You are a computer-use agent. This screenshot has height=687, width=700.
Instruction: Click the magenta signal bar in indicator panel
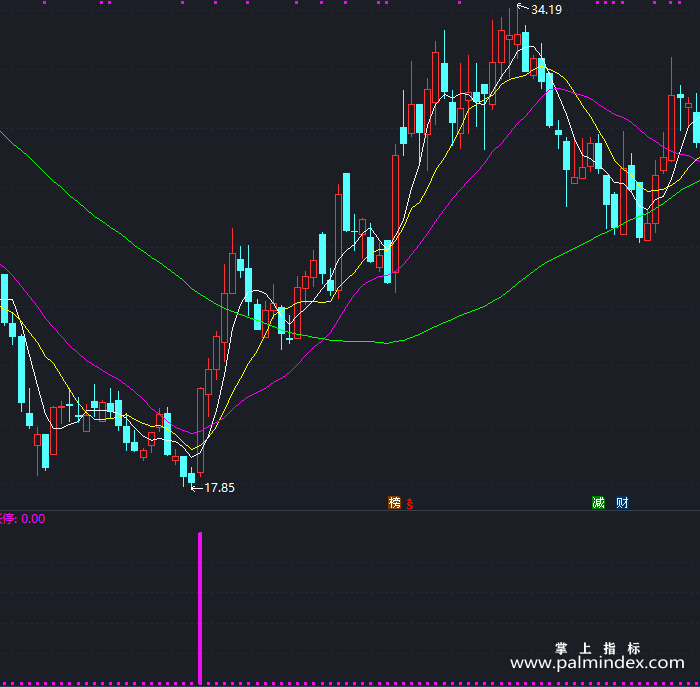[200, 608]
